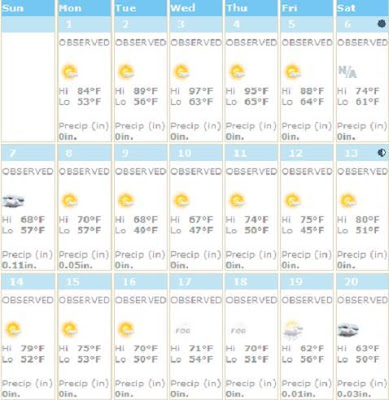This screenshot has width=389, height=400.
Task: Click the Hi 95°F reading on day 4
Action: pyautogui.click(x=247, y=91)
